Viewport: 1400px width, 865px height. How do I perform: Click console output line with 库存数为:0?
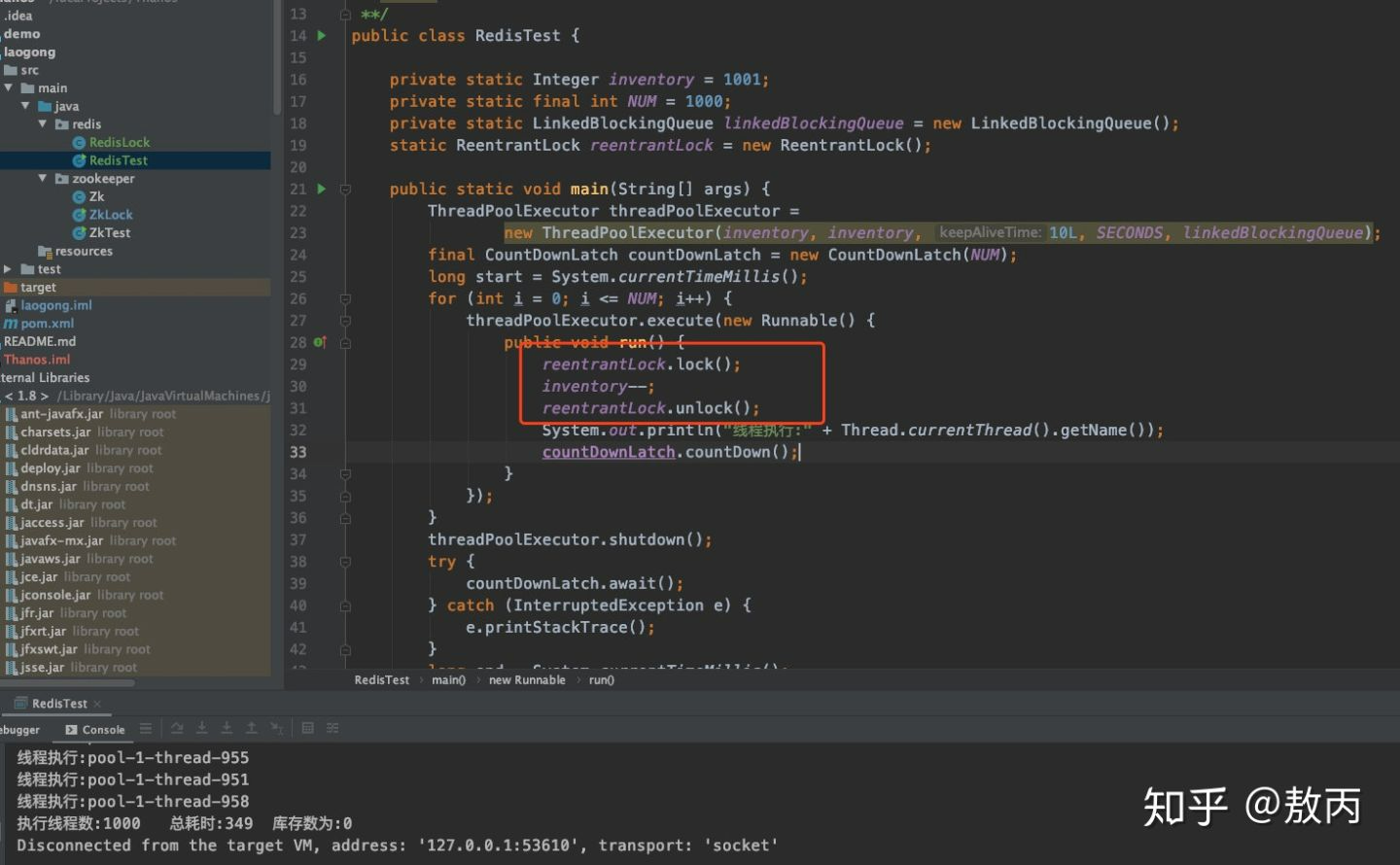tap(185, 824)
